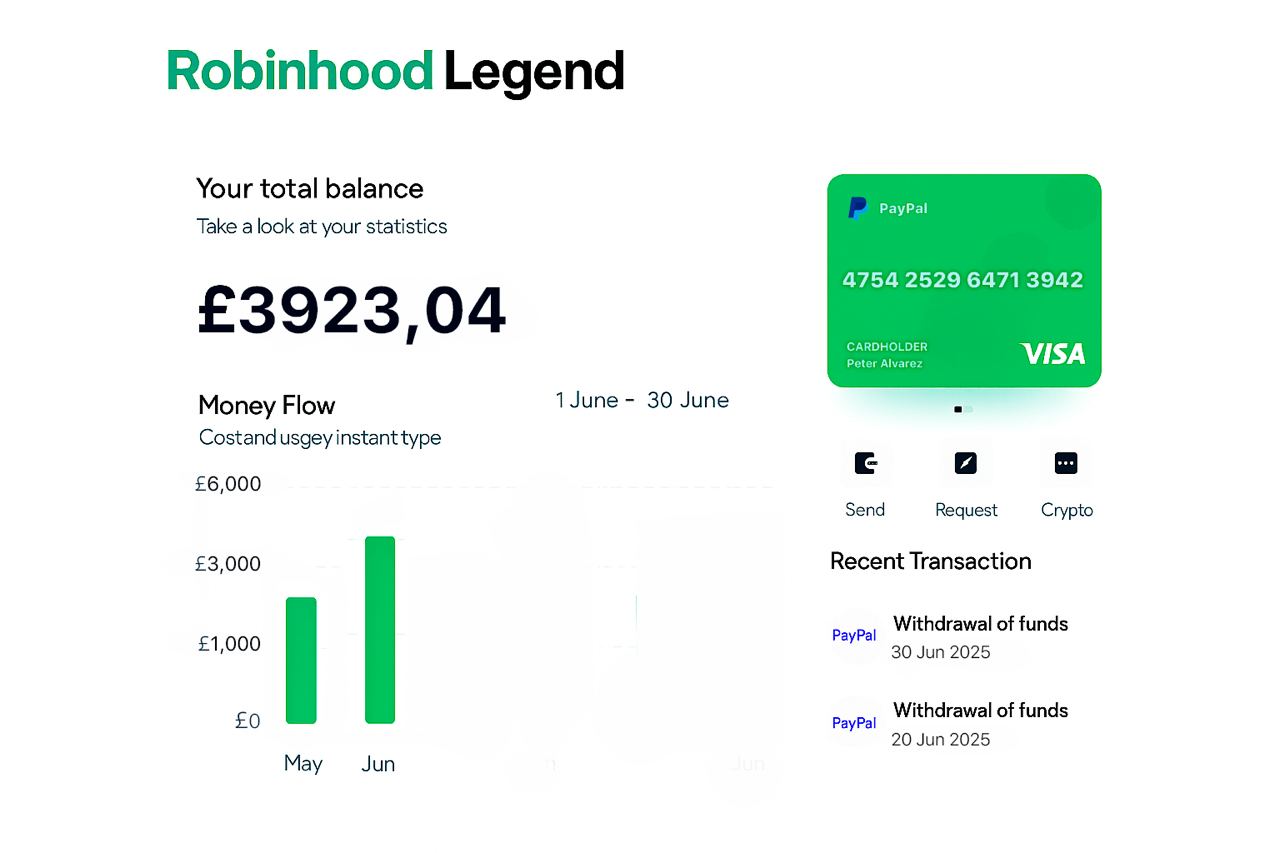The width and height of the screenshot is (1280, 853).
Task: Click PayPal icon for 20 Jun withdrawal
Action: click(854, 723)
